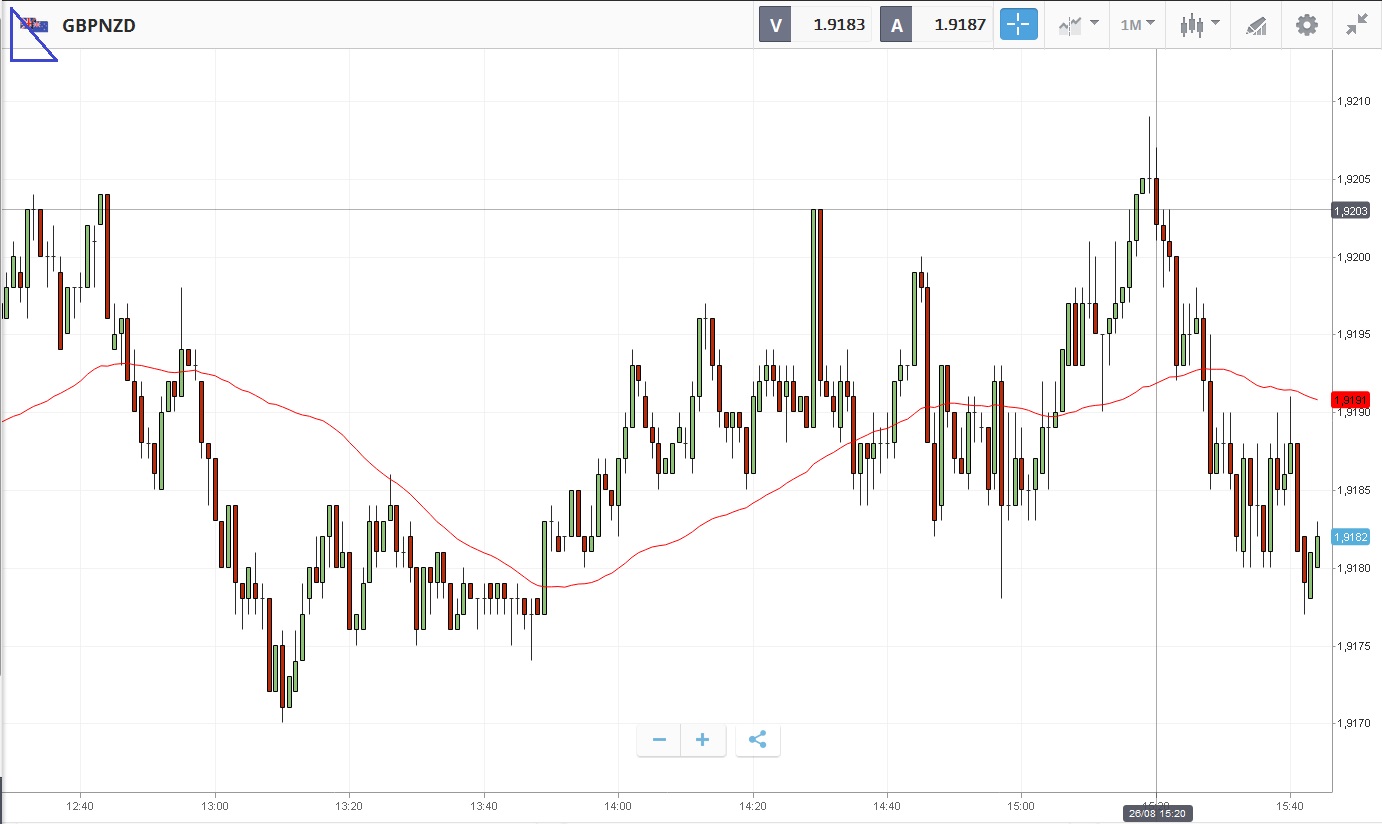Image resolution: width=1382 pixels, height=824 pixels.
Task: Click the blue current price label 1,9182
Action: pos(1350,537)
